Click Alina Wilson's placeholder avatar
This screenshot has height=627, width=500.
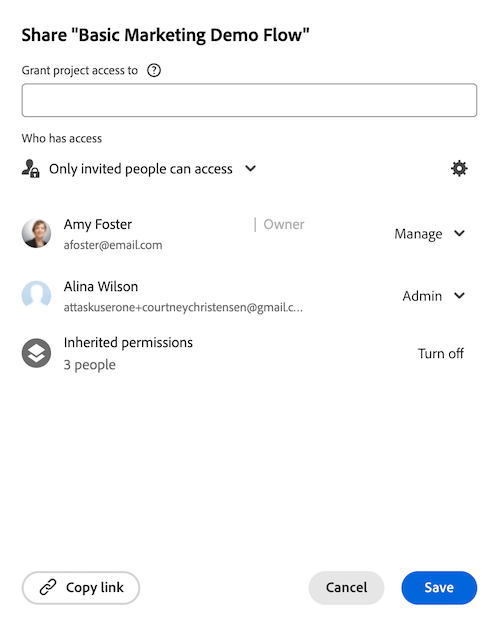[x=36, y=296]
